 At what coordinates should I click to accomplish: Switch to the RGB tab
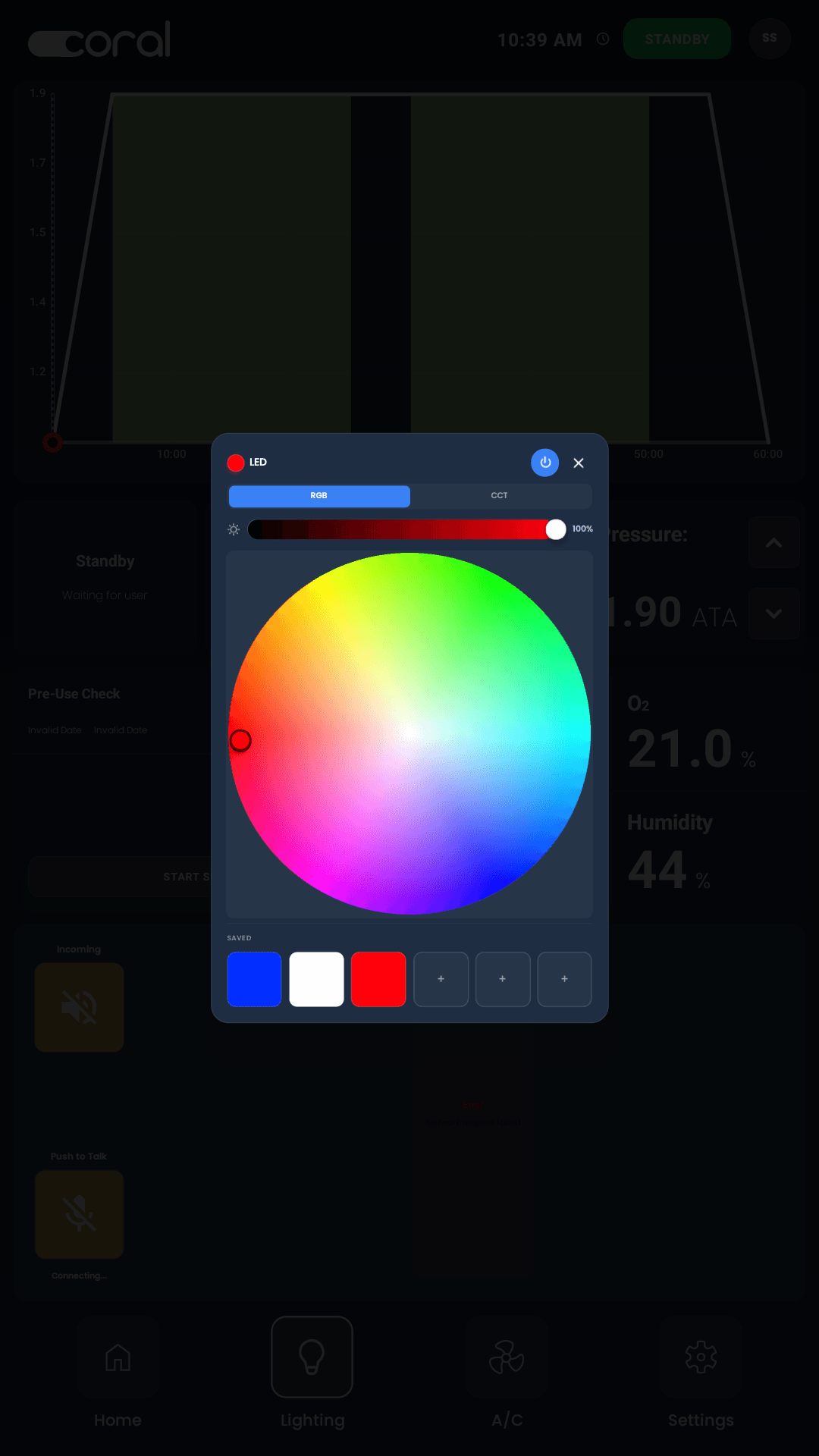pyautogui.click(x=319, y=496)
